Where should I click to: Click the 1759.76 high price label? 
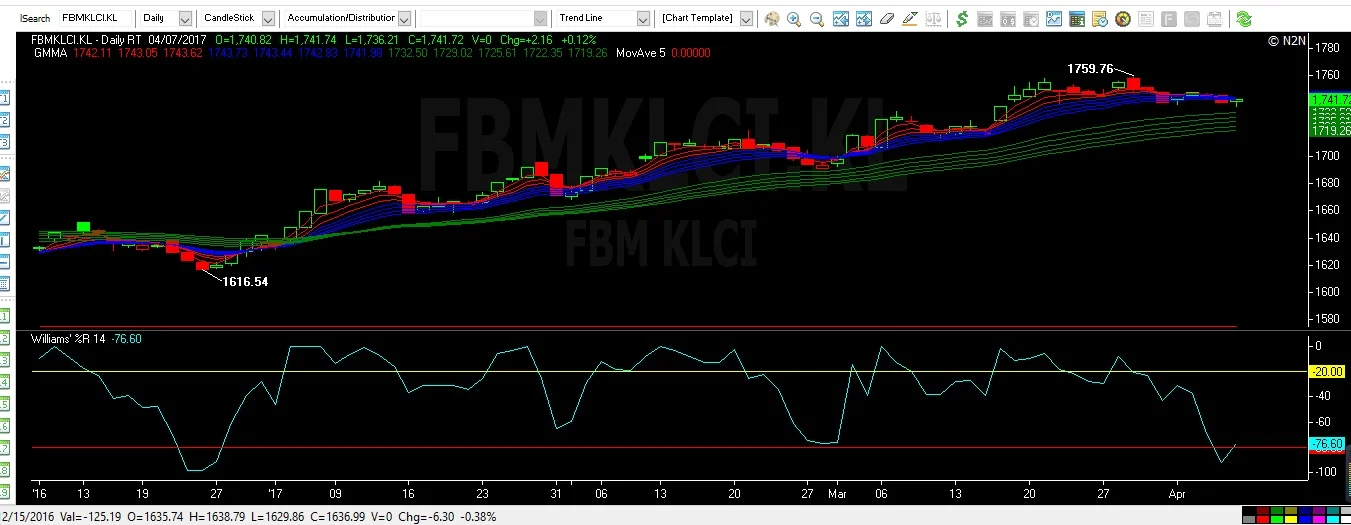pyautogui.click(x=1090, y=69)
